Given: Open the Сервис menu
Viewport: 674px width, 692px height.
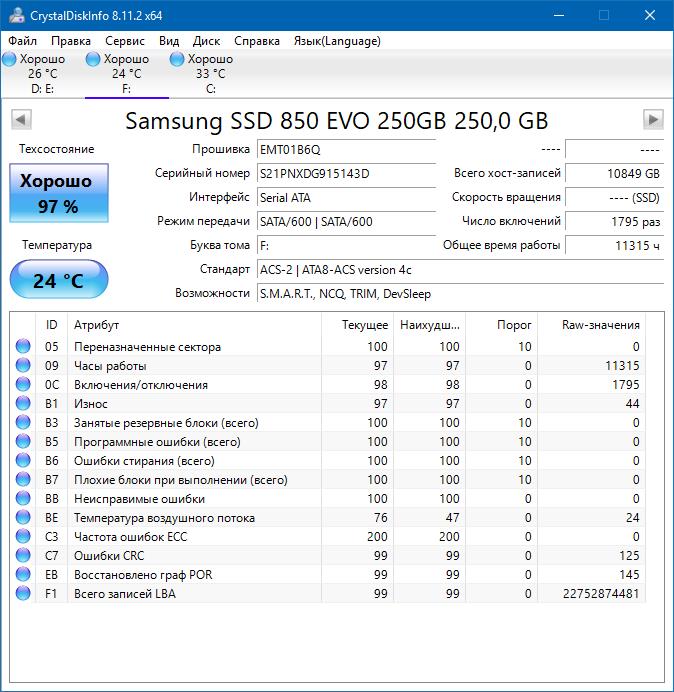Looking at the screenshot, I should pyautogui.click(x=125, y=41).
